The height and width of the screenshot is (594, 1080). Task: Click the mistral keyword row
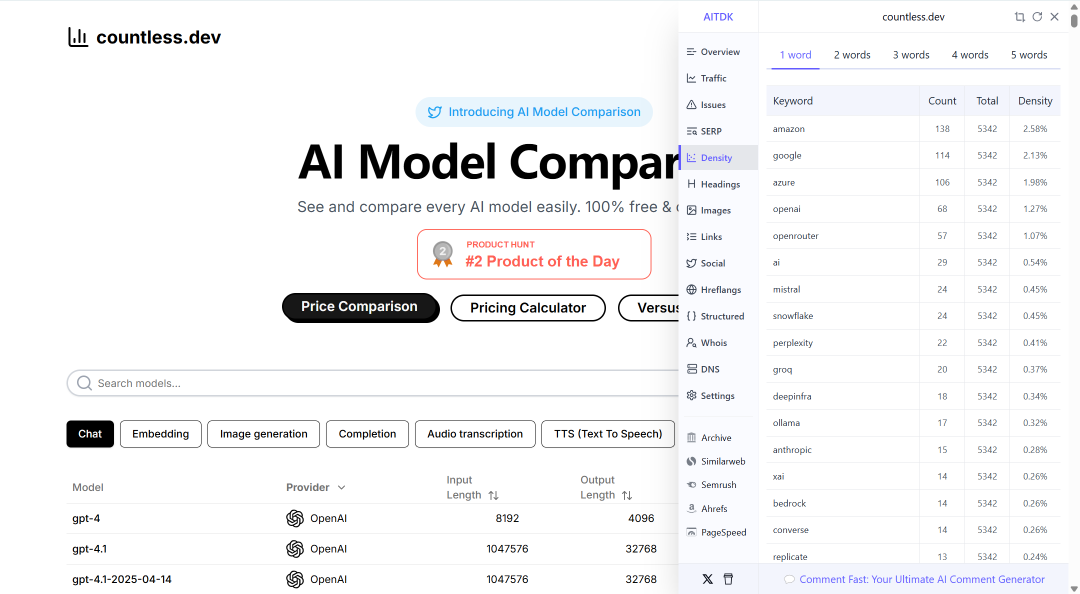click(x=913, y=289)
